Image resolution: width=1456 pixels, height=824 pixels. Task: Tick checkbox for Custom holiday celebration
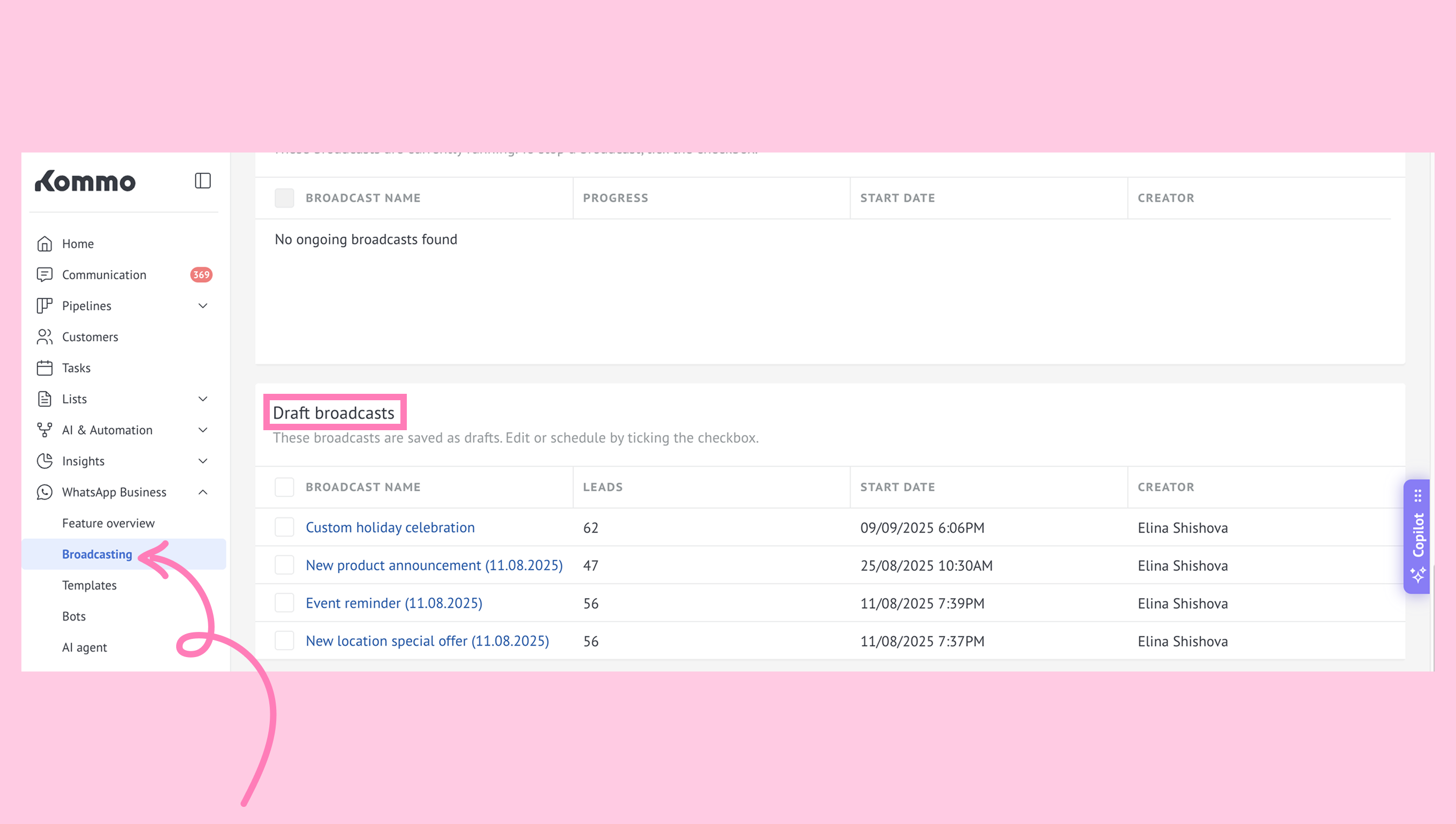click(x=284, y=528)
